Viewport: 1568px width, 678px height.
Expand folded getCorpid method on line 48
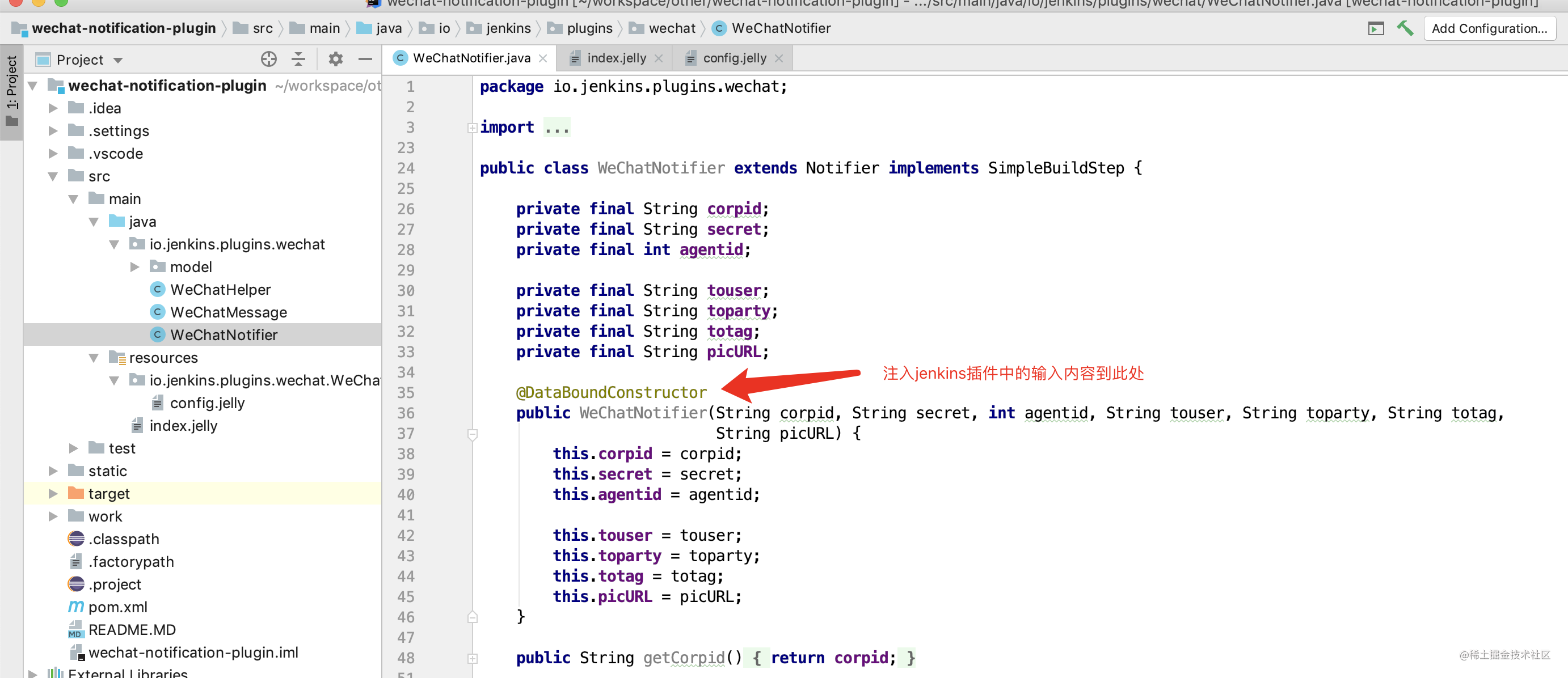pos(473,658)
